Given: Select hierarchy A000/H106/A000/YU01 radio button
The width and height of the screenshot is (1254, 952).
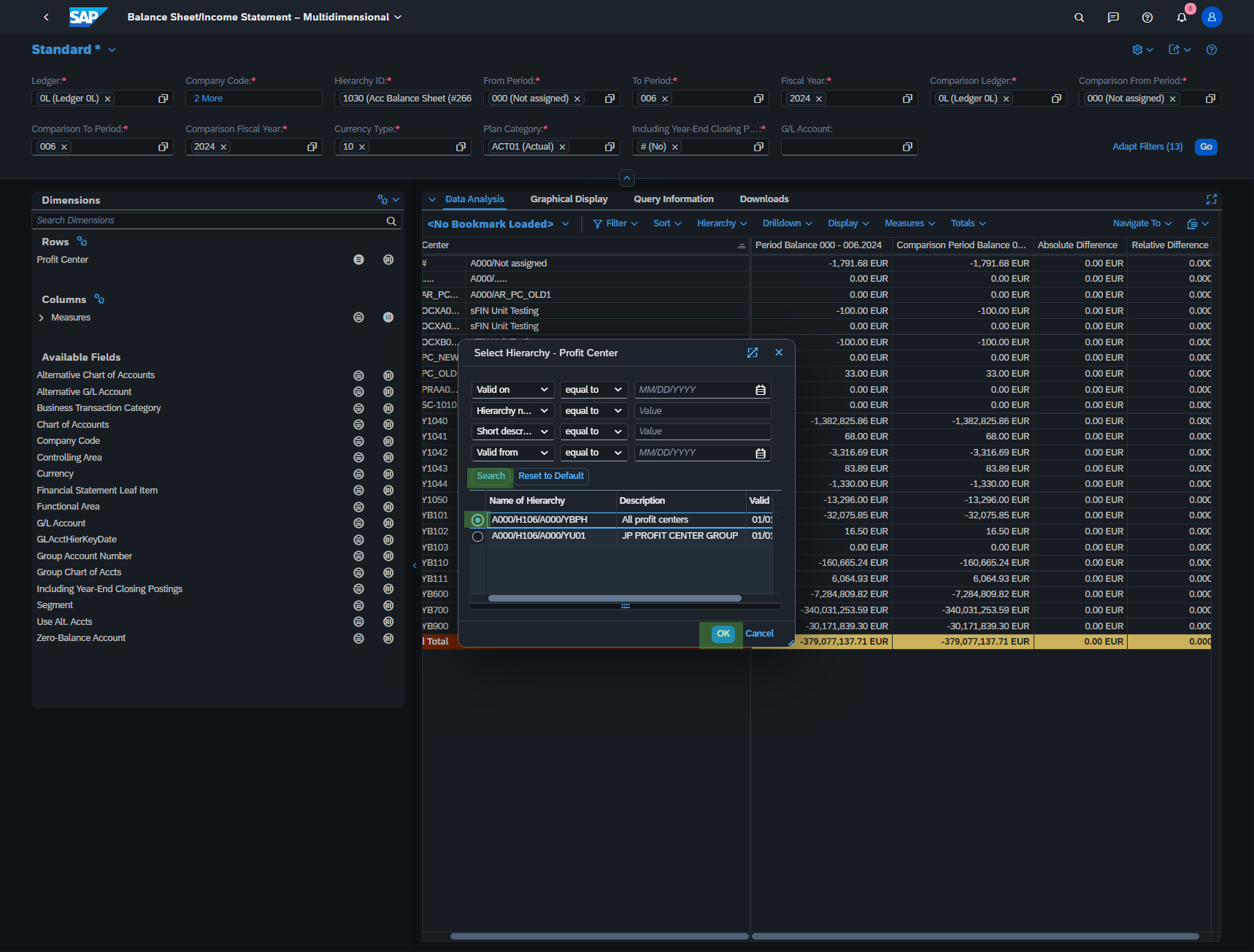Looking at the screenshot, I should pos(477,537).
